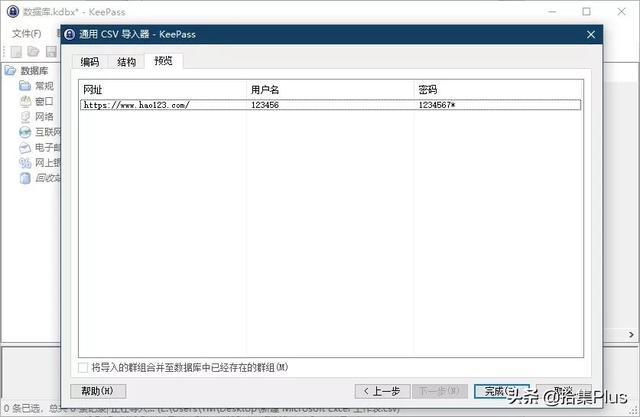Close the KeePass main window
Screen dimensions: 640x417
coord(621,11)
